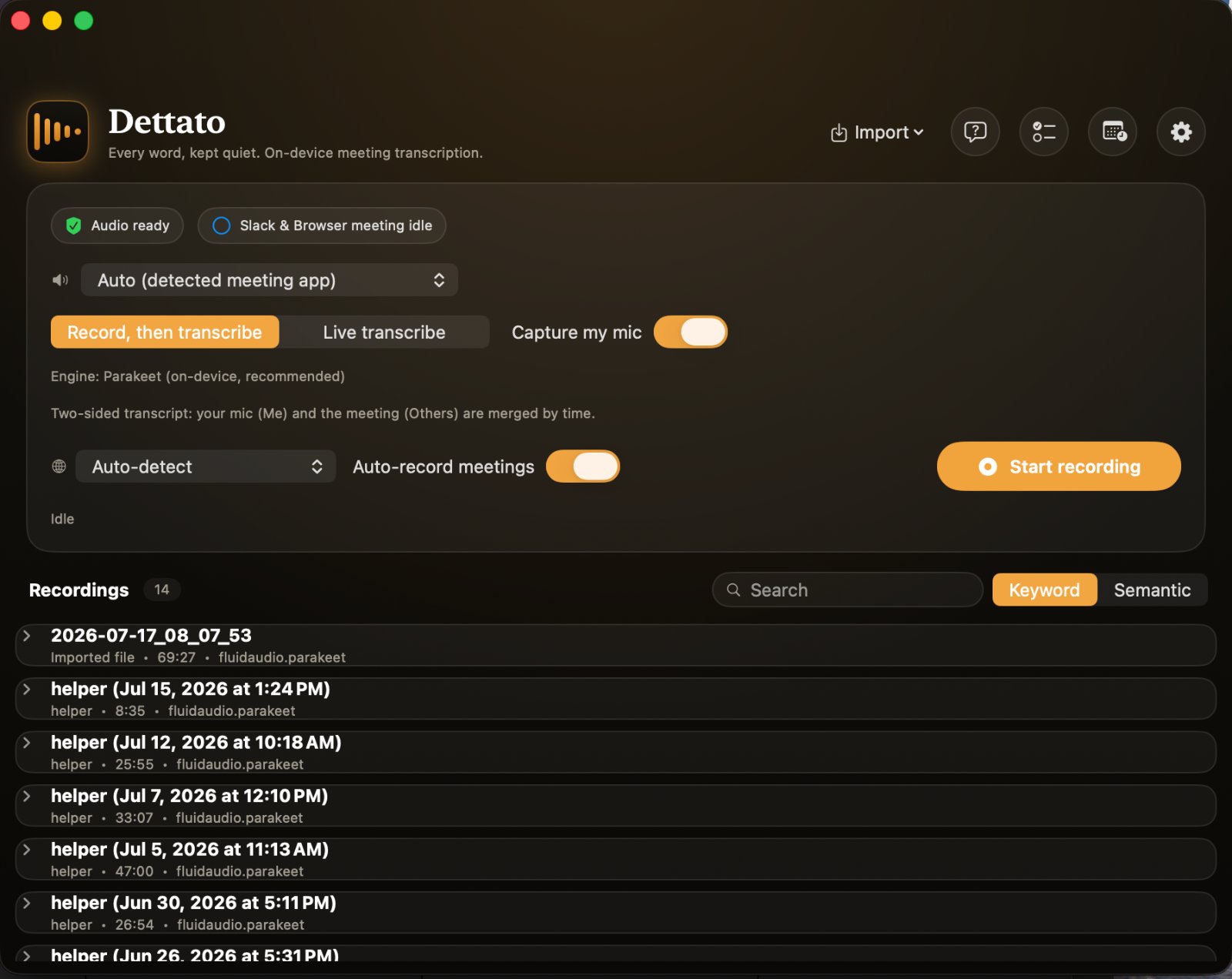The image size is (1232, 979).
Task: Select Record, then transcribe mode
Action: [x=165, y=332]
